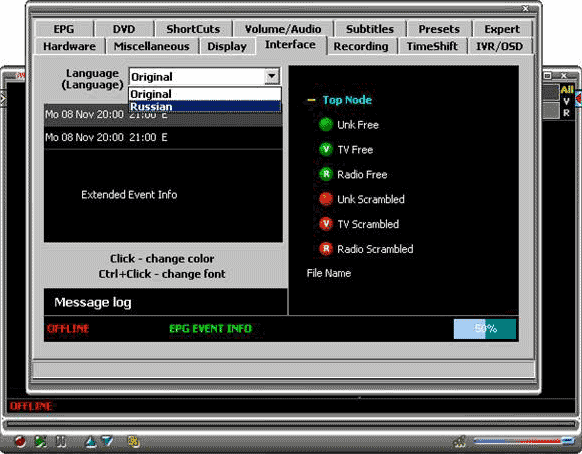Click the red V icon for TV Scrambled
Image resolution: width=582 pixels, height=454 pixels.
click(326, 224)
